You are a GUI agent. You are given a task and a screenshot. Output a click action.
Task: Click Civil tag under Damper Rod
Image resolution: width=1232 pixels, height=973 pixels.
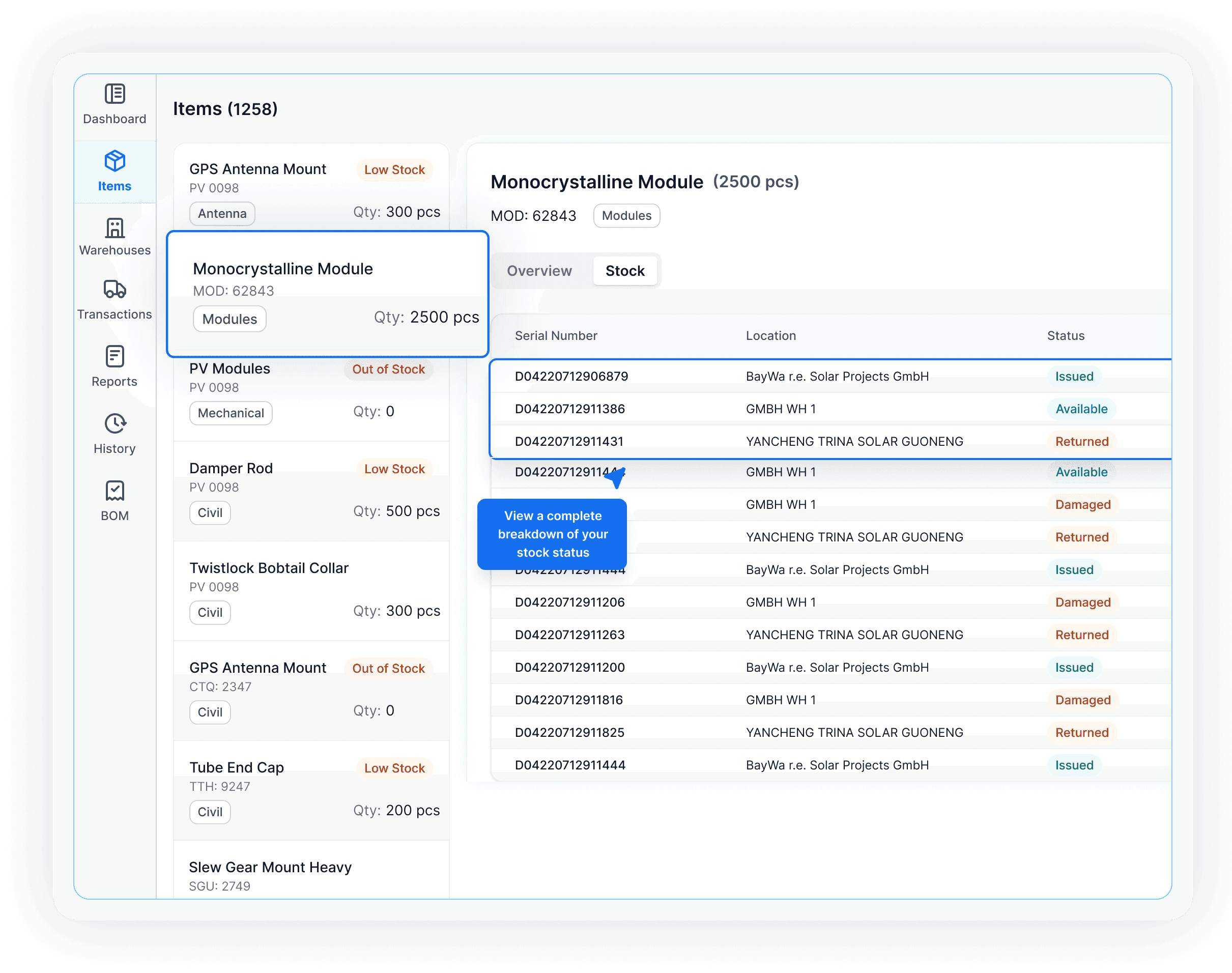[x=210, y=512]
